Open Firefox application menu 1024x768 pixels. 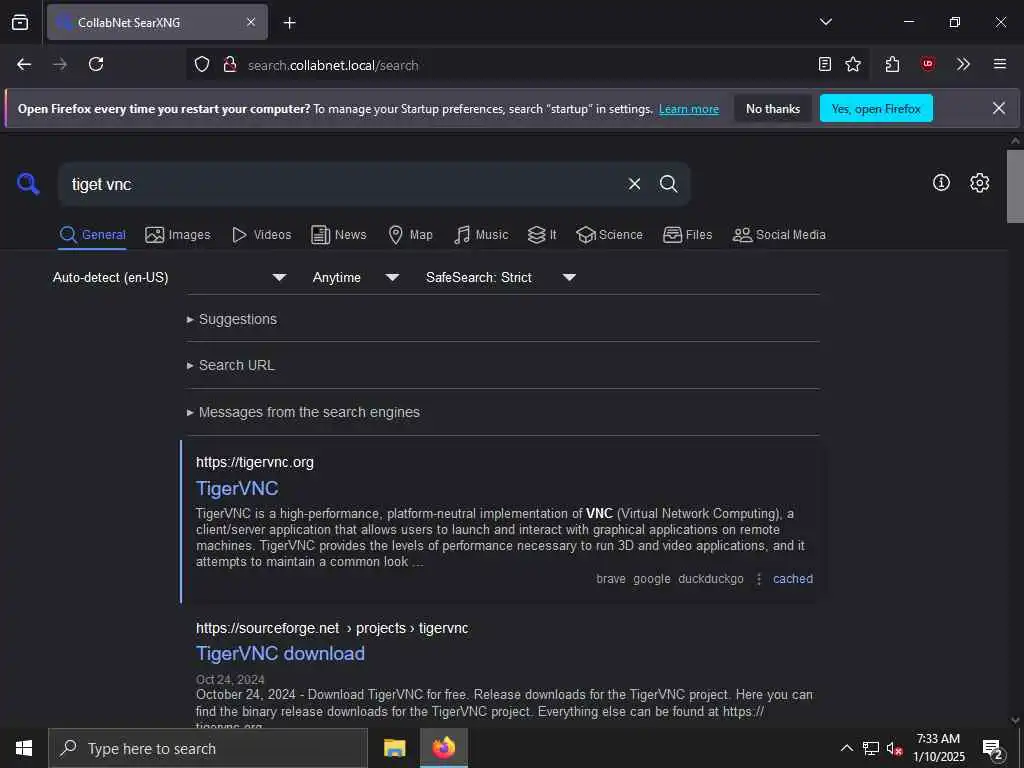coord(1000,64)
